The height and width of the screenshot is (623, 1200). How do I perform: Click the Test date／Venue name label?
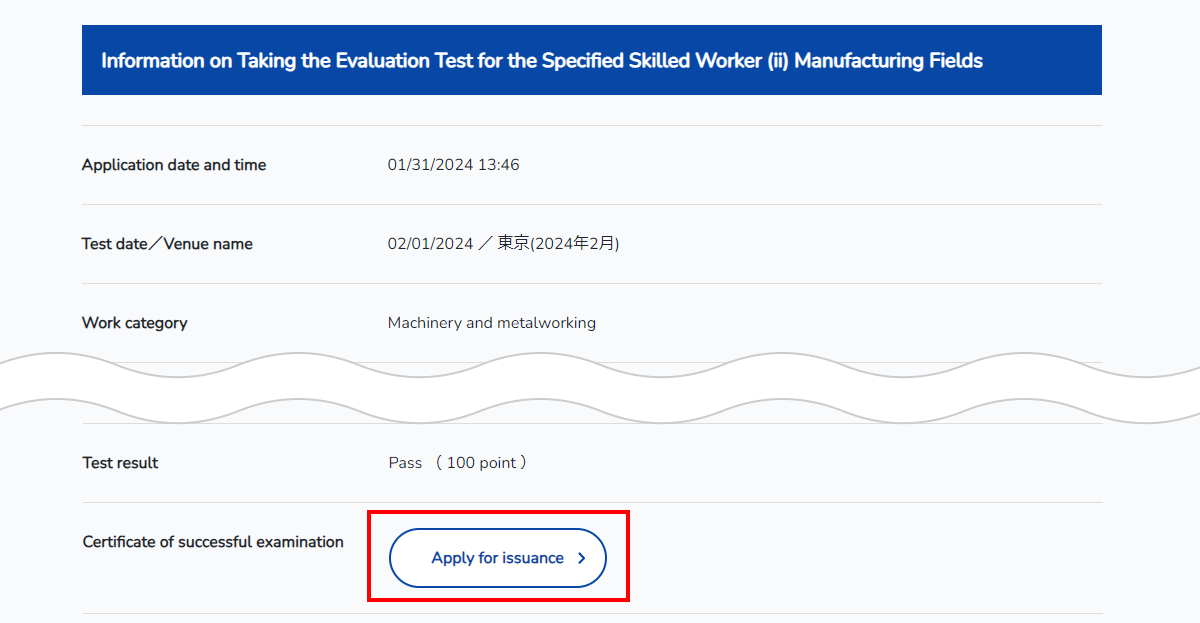(x=167, y=244)
